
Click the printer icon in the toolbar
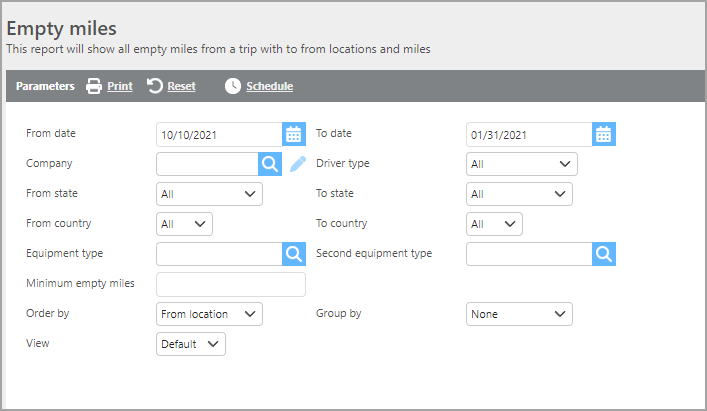tap(94, 86)
